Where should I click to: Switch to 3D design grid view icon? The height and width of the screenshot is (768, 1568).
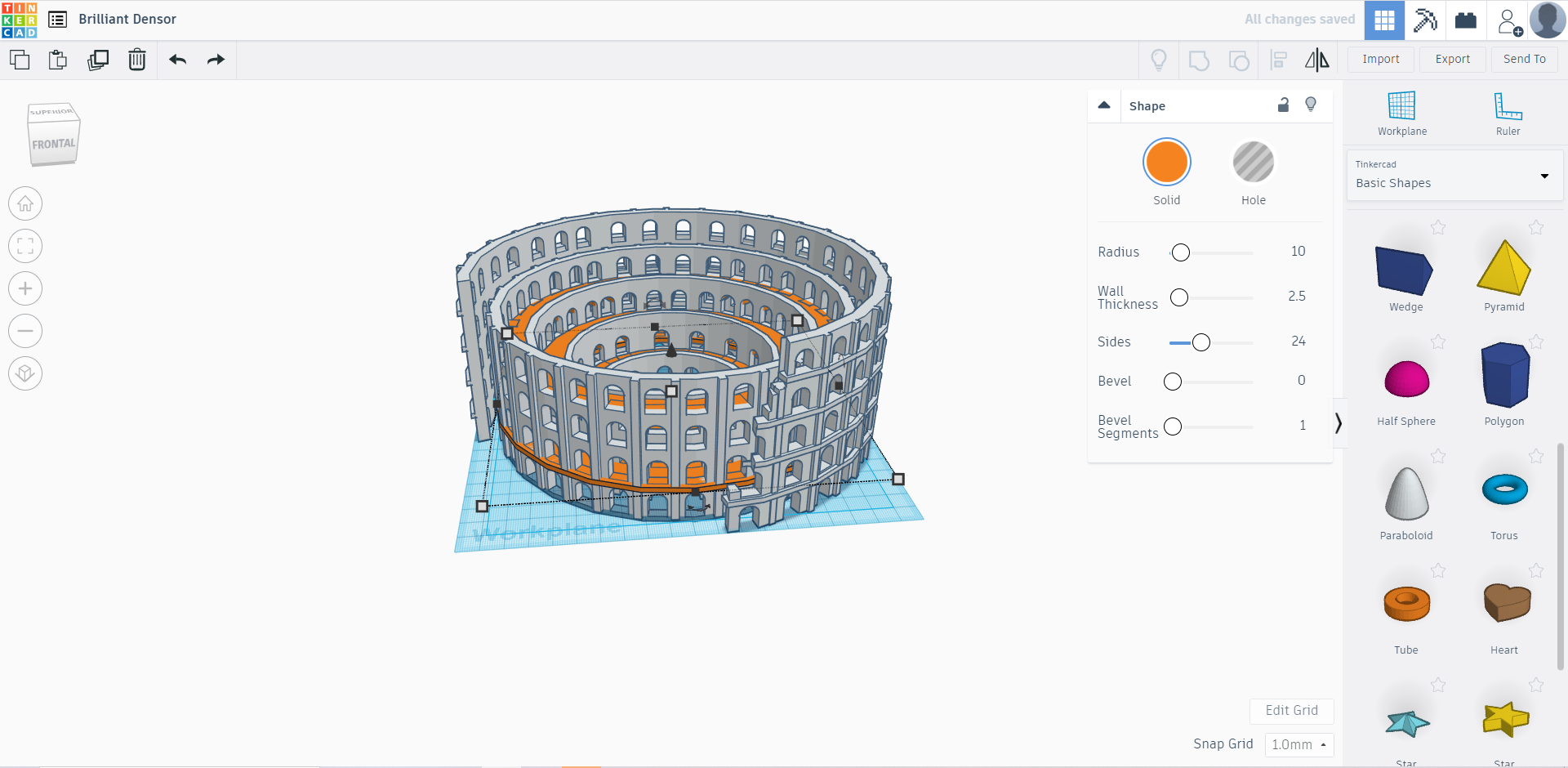1384,20
